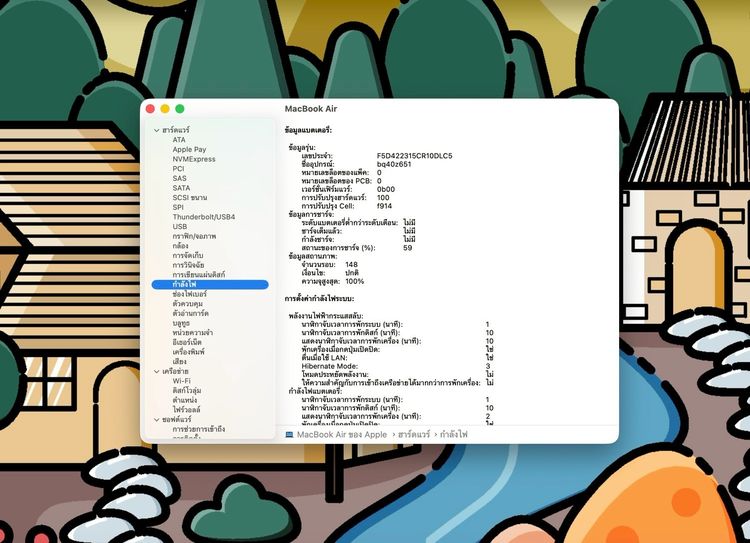Select ตำแหน่ง under เครือข่าย
750x543 pixels.
pyautogui.click(x=185, y=400)
